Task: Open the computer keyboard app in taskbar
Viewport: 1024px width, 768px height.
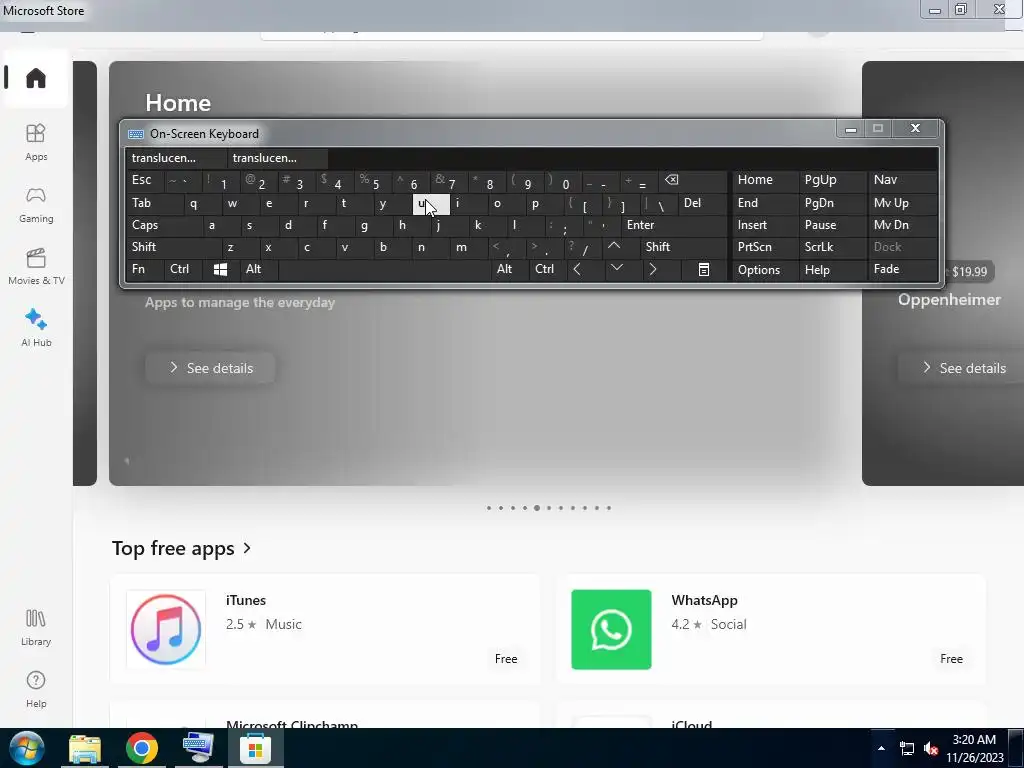Action: [x=198, y=748]
